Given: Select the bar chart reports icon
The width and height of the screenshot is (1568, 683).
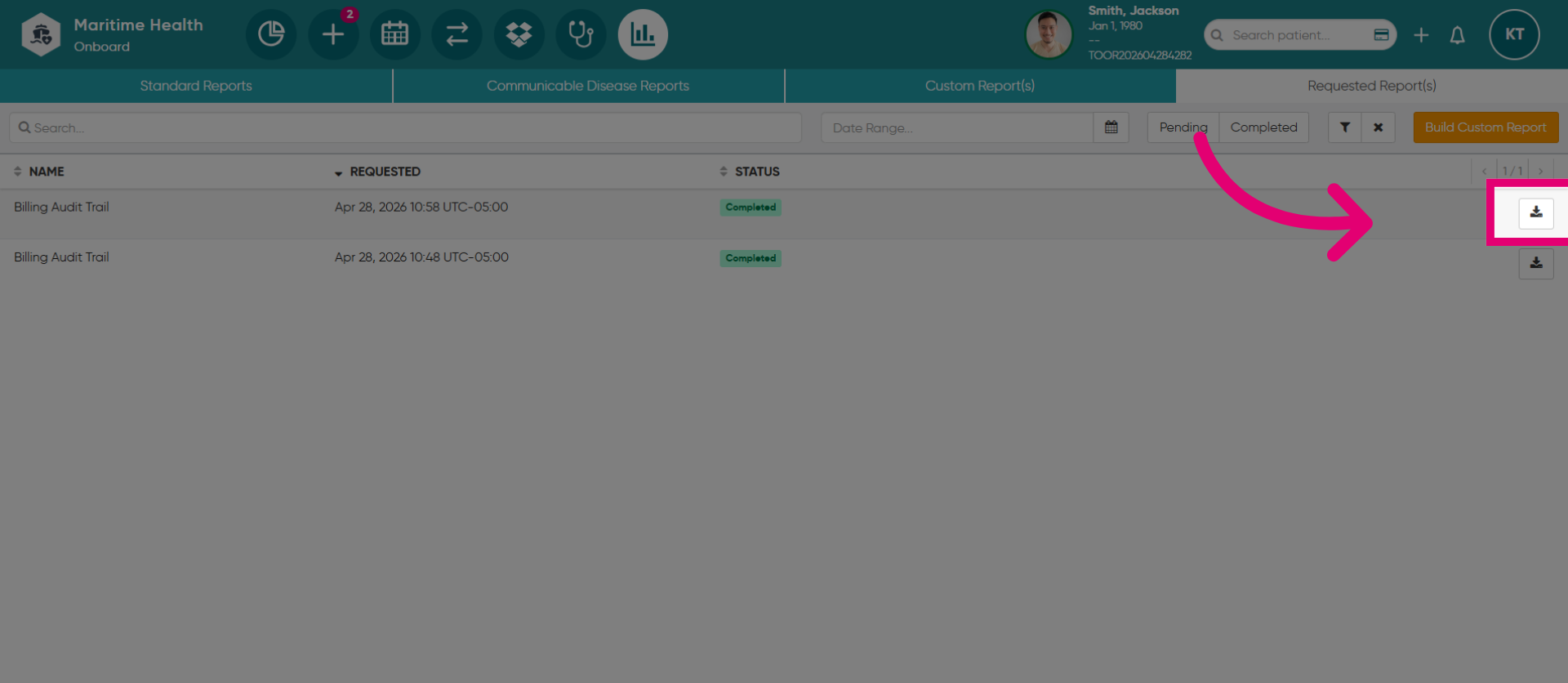Looking at the screenshot, I should click(644, 34).
